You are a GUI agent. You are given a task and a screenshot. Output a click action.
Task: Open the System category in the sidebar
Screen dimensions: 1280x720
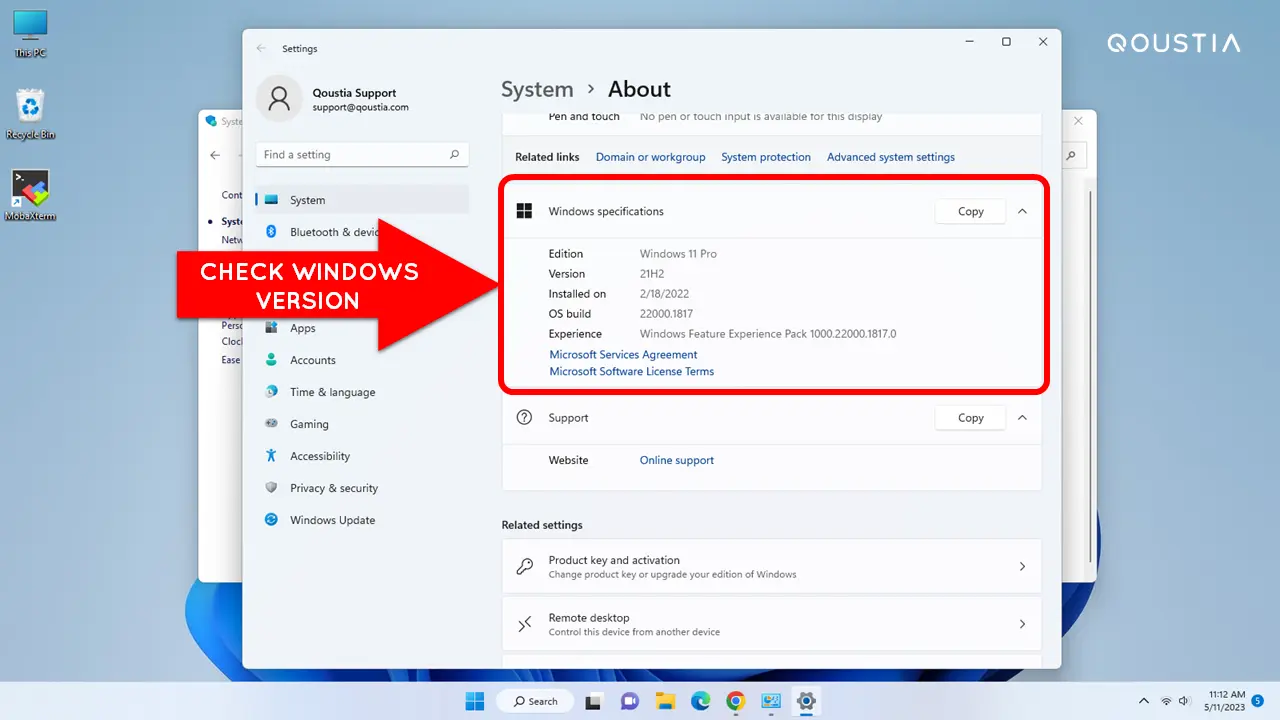(x=362, y=200)
